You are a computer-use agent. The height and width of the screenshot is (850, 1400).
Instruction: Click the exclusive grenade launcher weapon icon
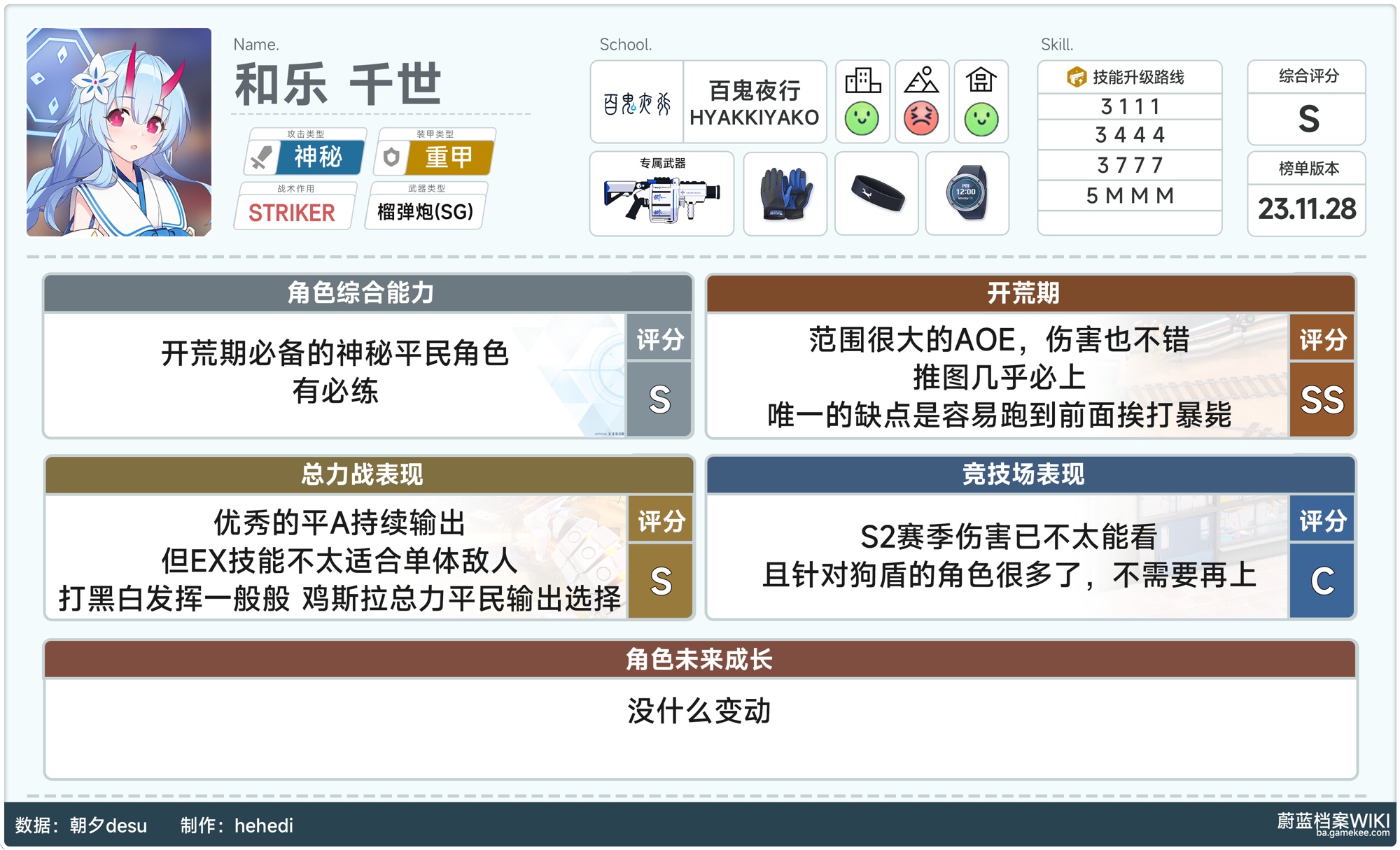(x=661, y=199)
